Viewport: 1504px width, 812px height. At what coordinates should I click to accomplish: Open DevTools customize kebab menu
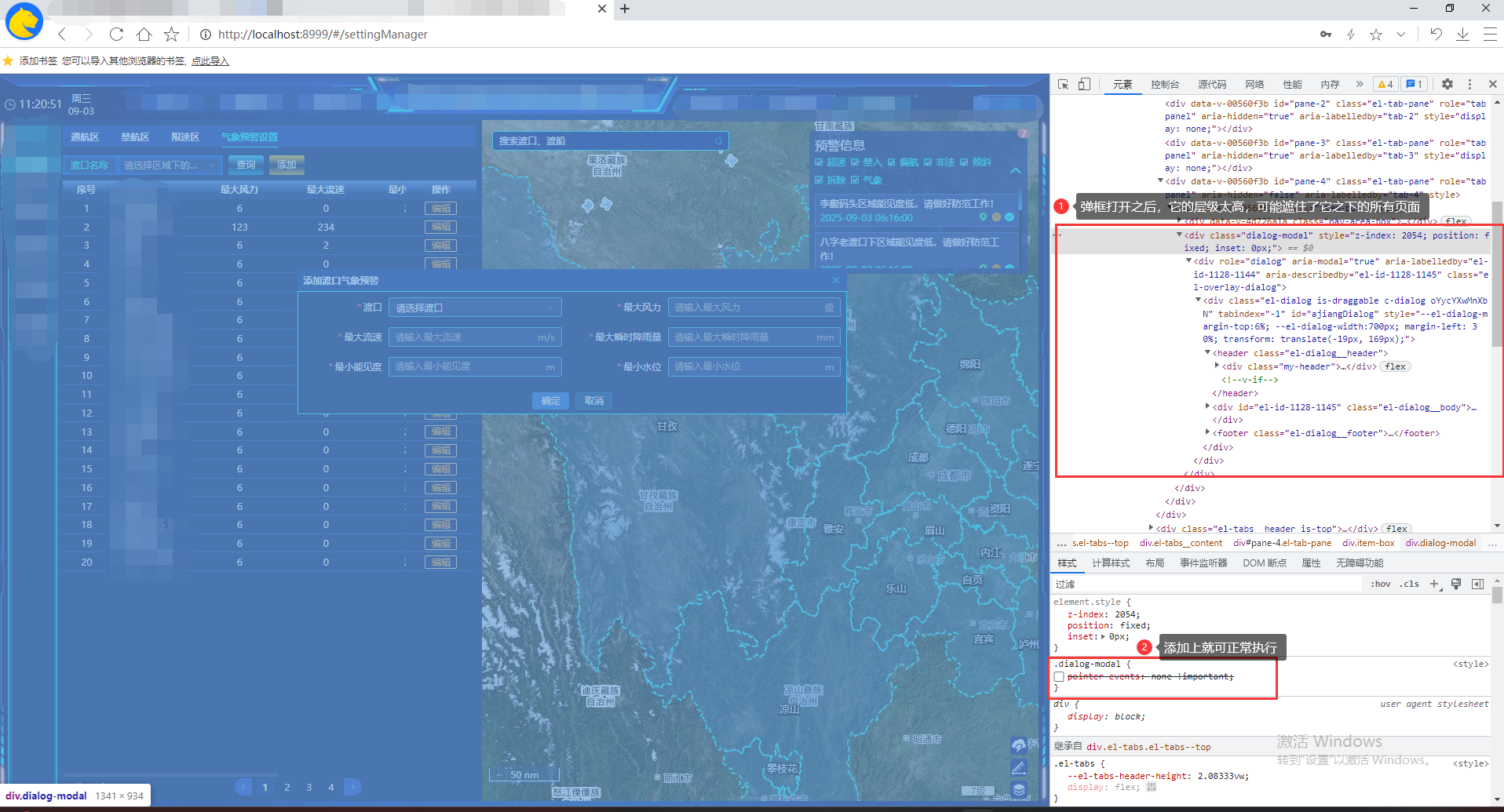pyautogui.click(x=1469, y=84)
